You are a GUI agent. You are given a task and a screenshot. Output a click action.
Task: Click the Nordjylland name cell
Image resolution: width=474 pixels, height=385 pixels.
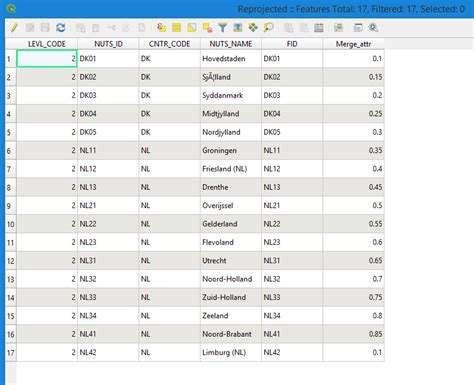tap(231, 132)
